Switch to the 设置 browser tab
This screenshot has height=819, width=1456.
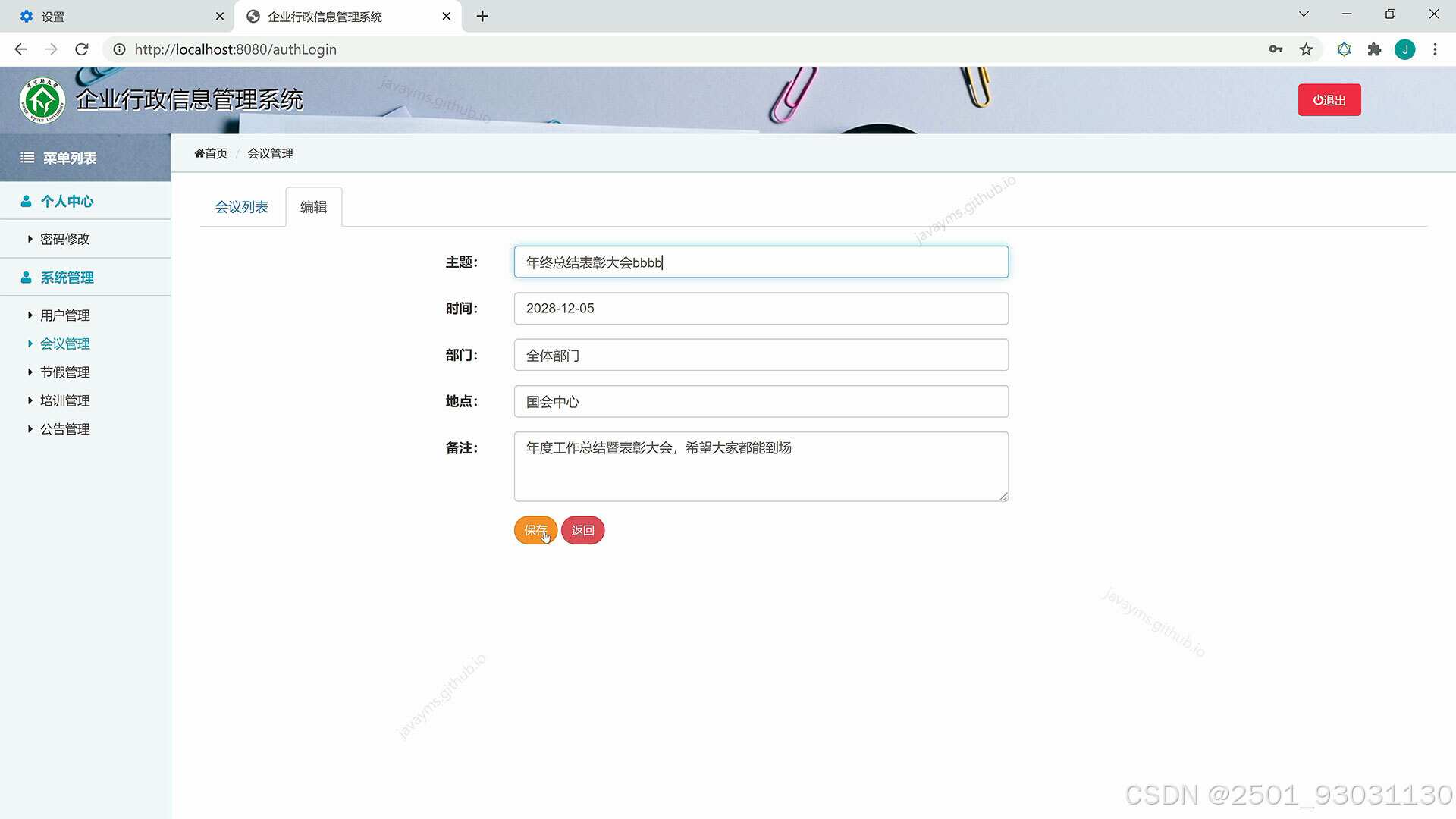click(118, 16)
